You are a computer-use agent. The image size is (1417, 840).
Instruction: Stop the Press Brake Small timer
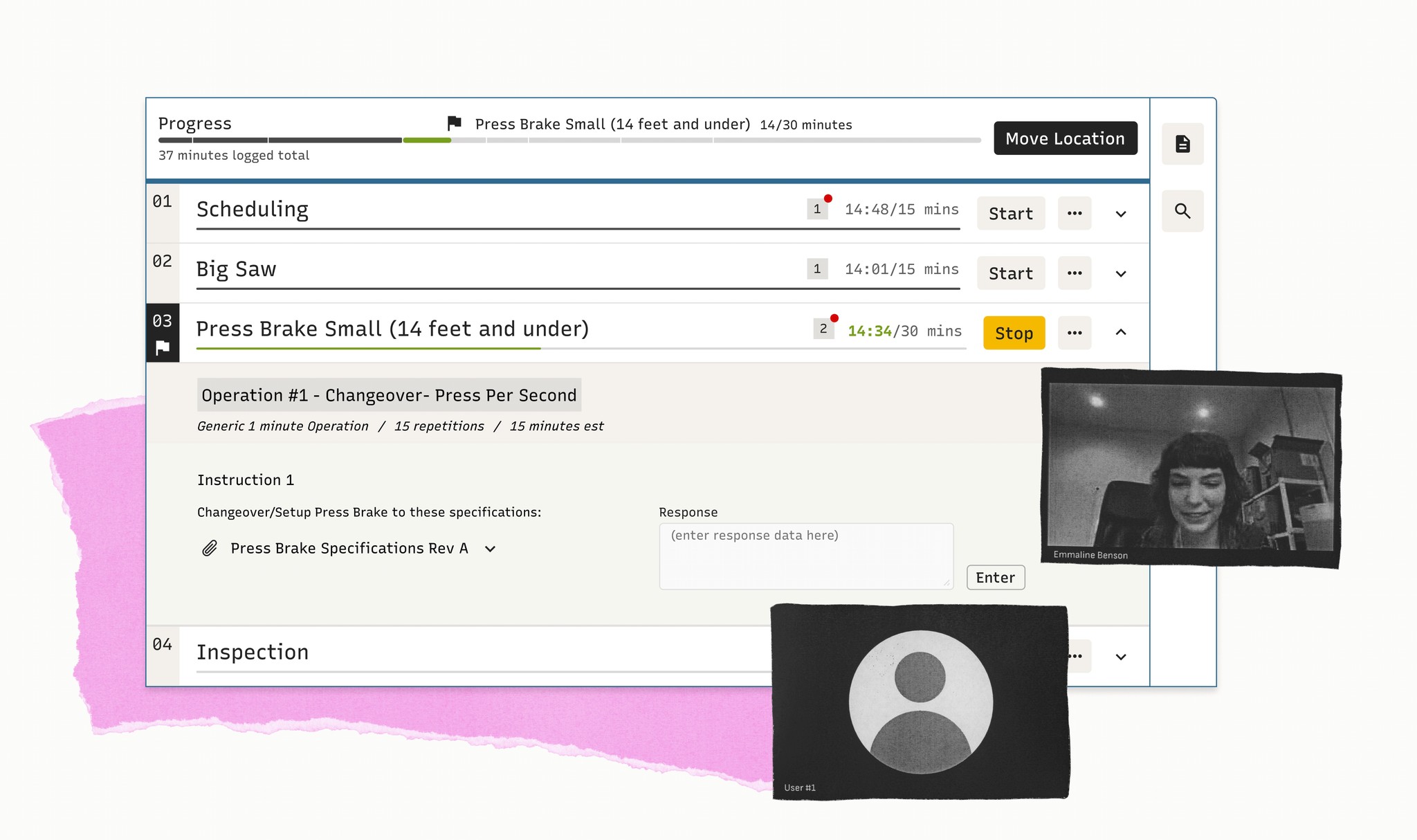[1014, 333]
